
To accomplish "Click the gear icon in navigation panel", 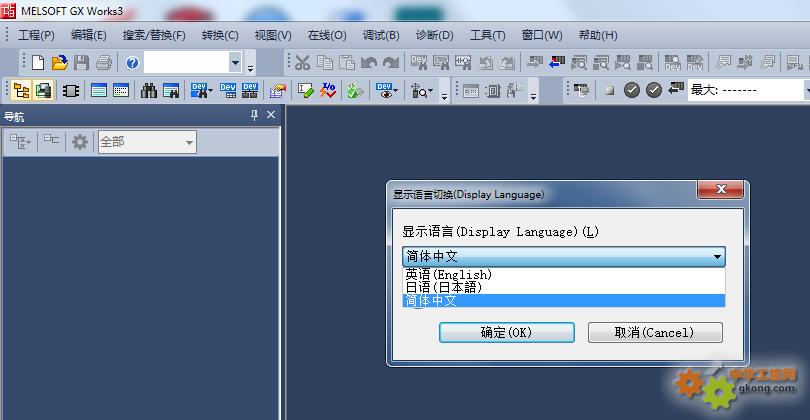I will 80,142.
